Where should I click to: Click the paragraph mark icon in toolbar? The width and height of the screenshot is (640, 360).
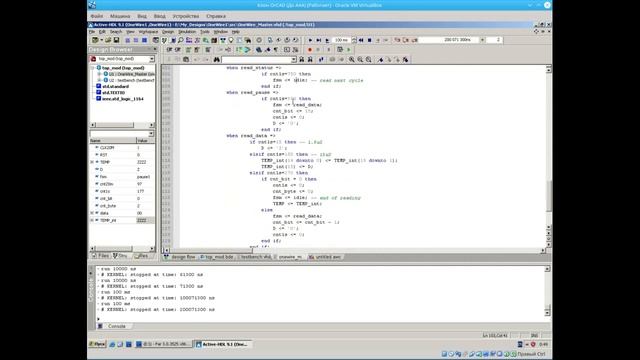[276, 50]
